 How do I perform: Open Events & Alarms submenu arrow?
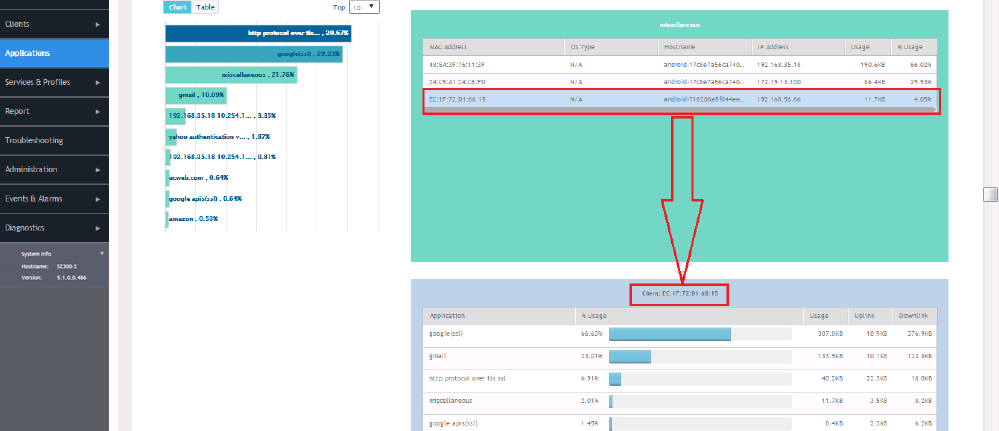coord(98,199)
